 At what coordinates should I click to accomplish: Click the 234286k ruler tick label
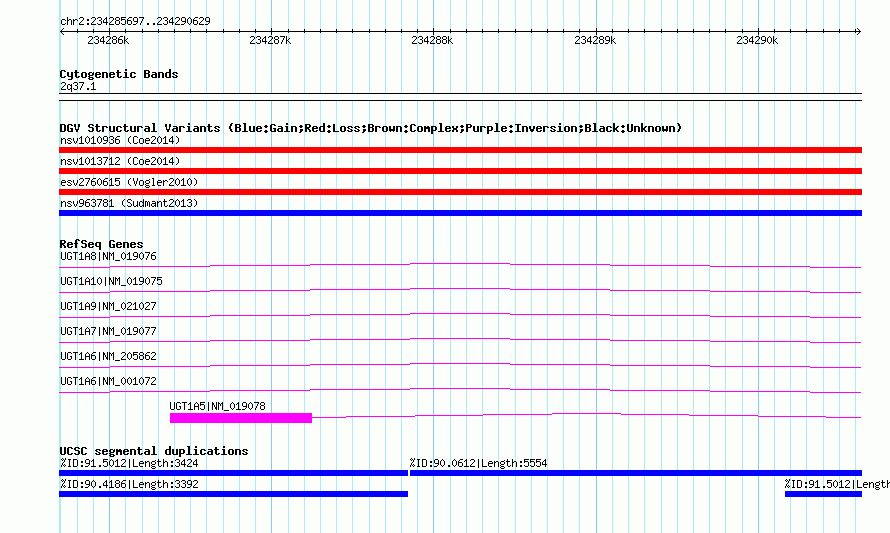point(108,40)
